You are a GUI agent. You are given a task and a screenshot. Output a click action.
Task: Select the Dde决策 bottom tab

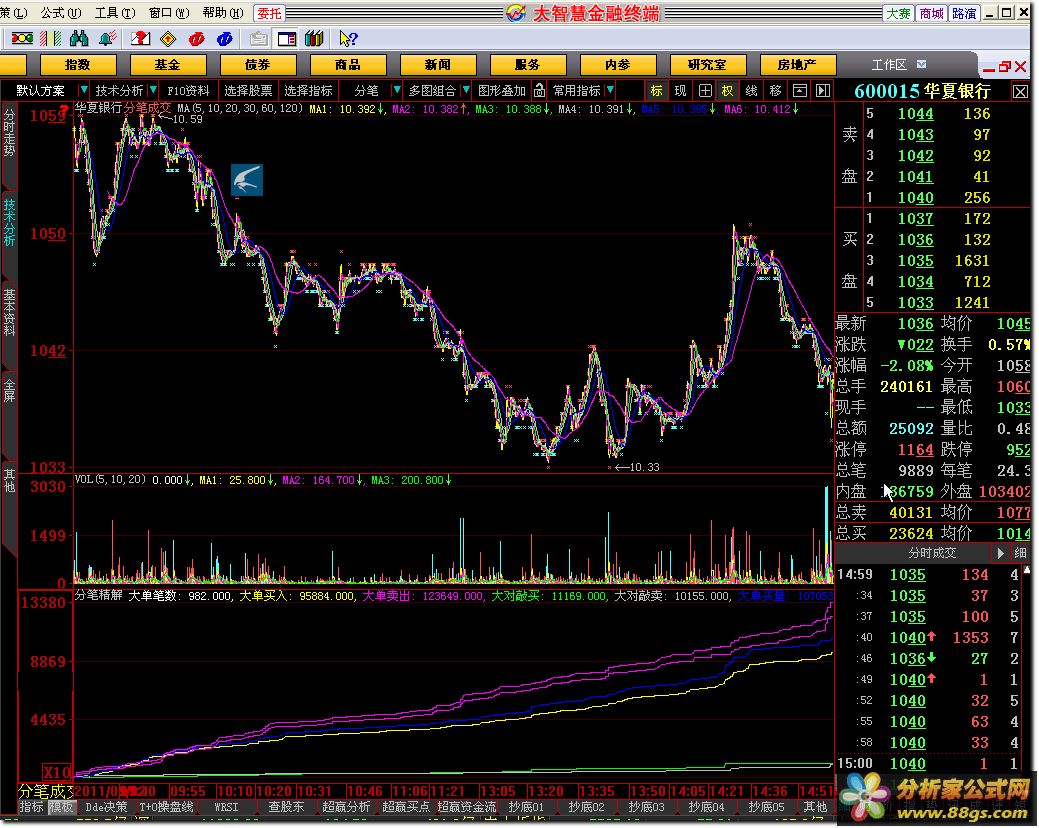pyautogui.click(x=106, y=807)
